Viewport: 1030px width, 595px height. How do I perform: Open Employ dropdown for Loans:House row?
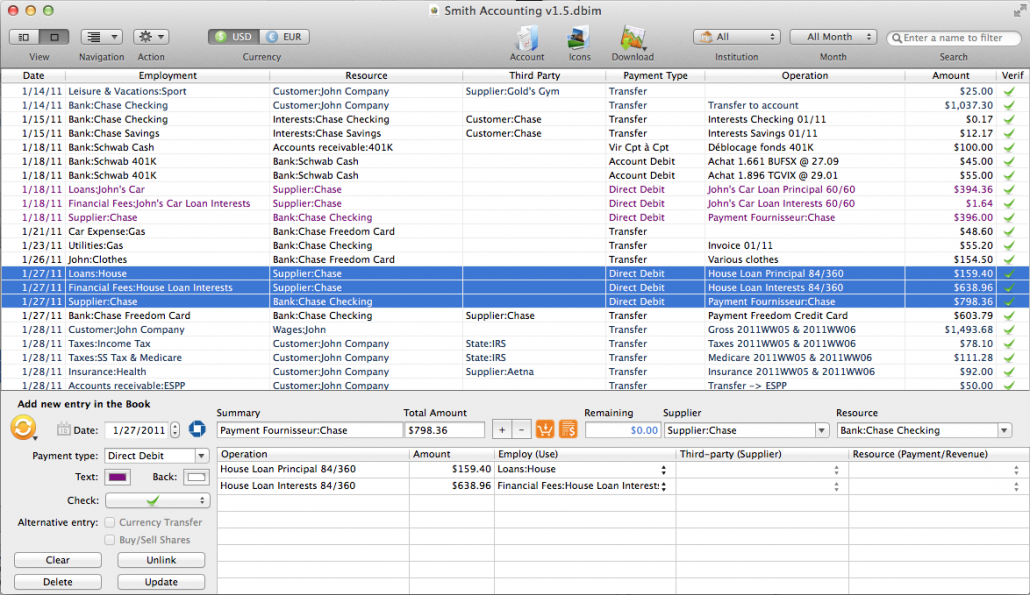click(x=663, y=470)
